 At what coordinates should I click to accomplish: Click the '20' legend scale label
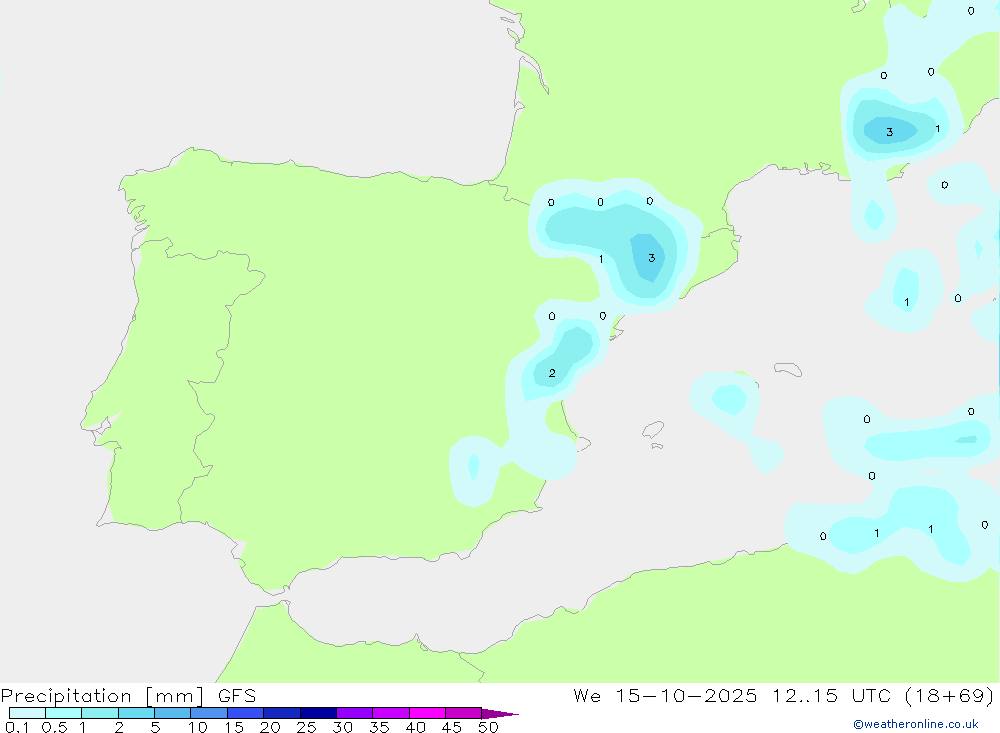(270, 727)
